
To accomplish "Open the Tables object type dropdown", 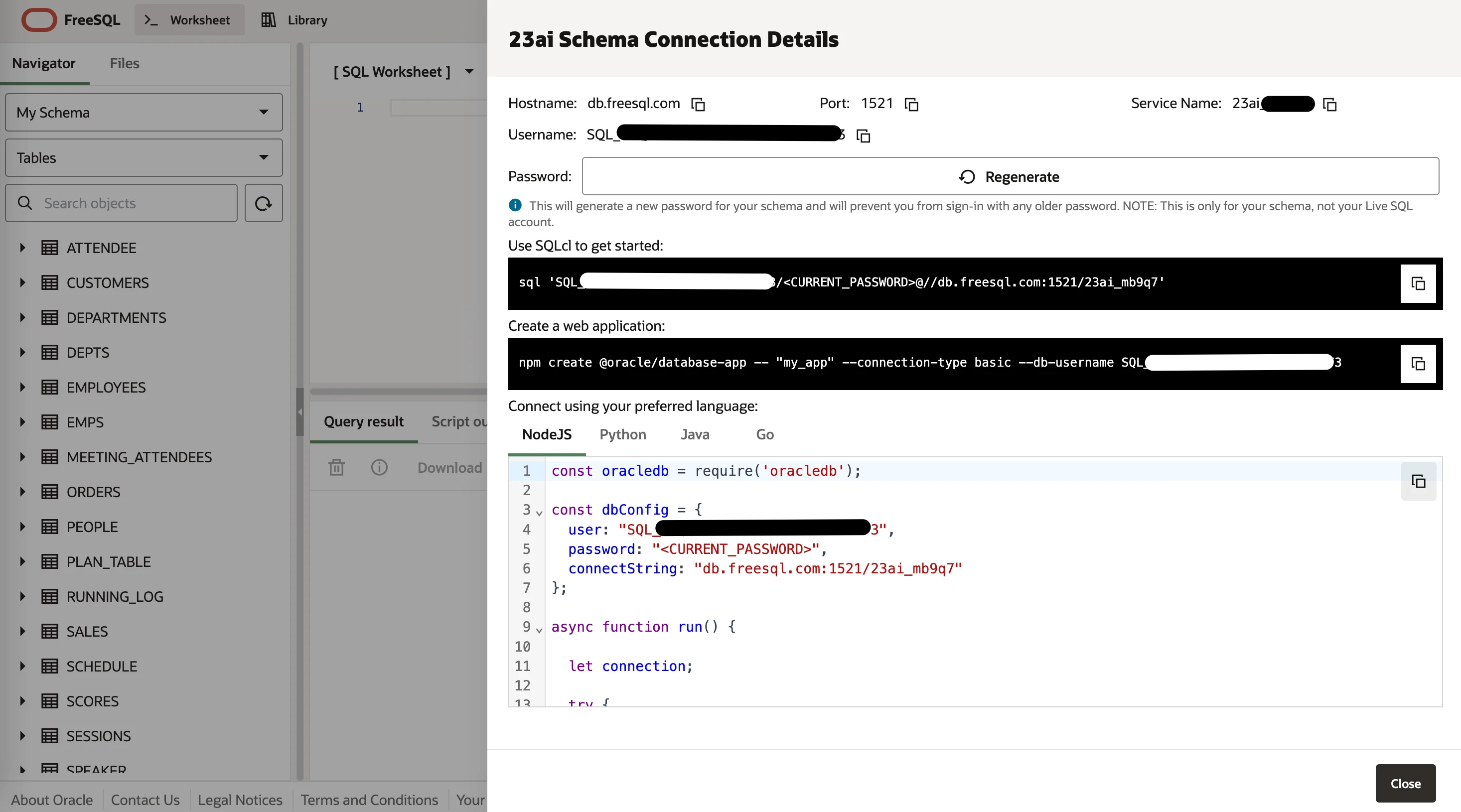I will coord(144,157).
